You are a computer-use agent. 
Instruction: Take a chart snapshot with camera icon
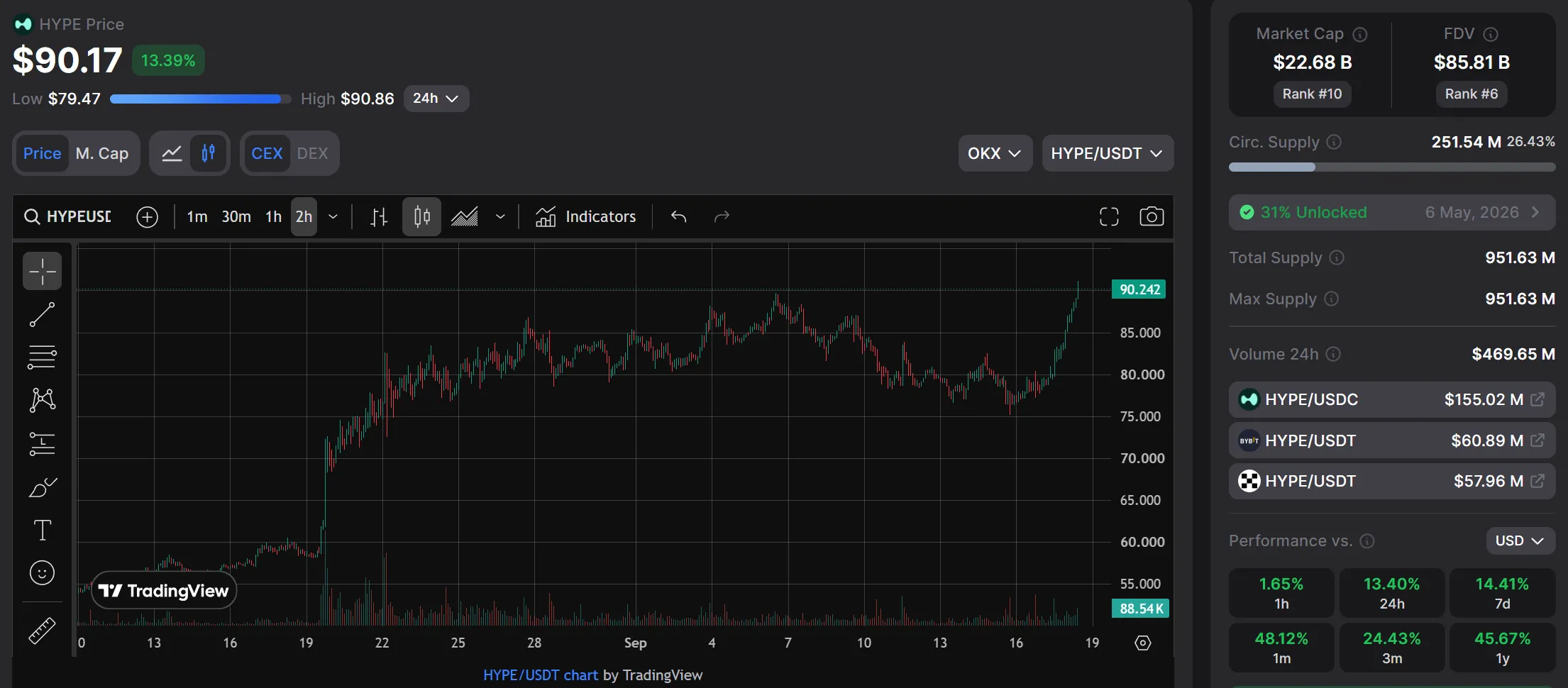1152,217
